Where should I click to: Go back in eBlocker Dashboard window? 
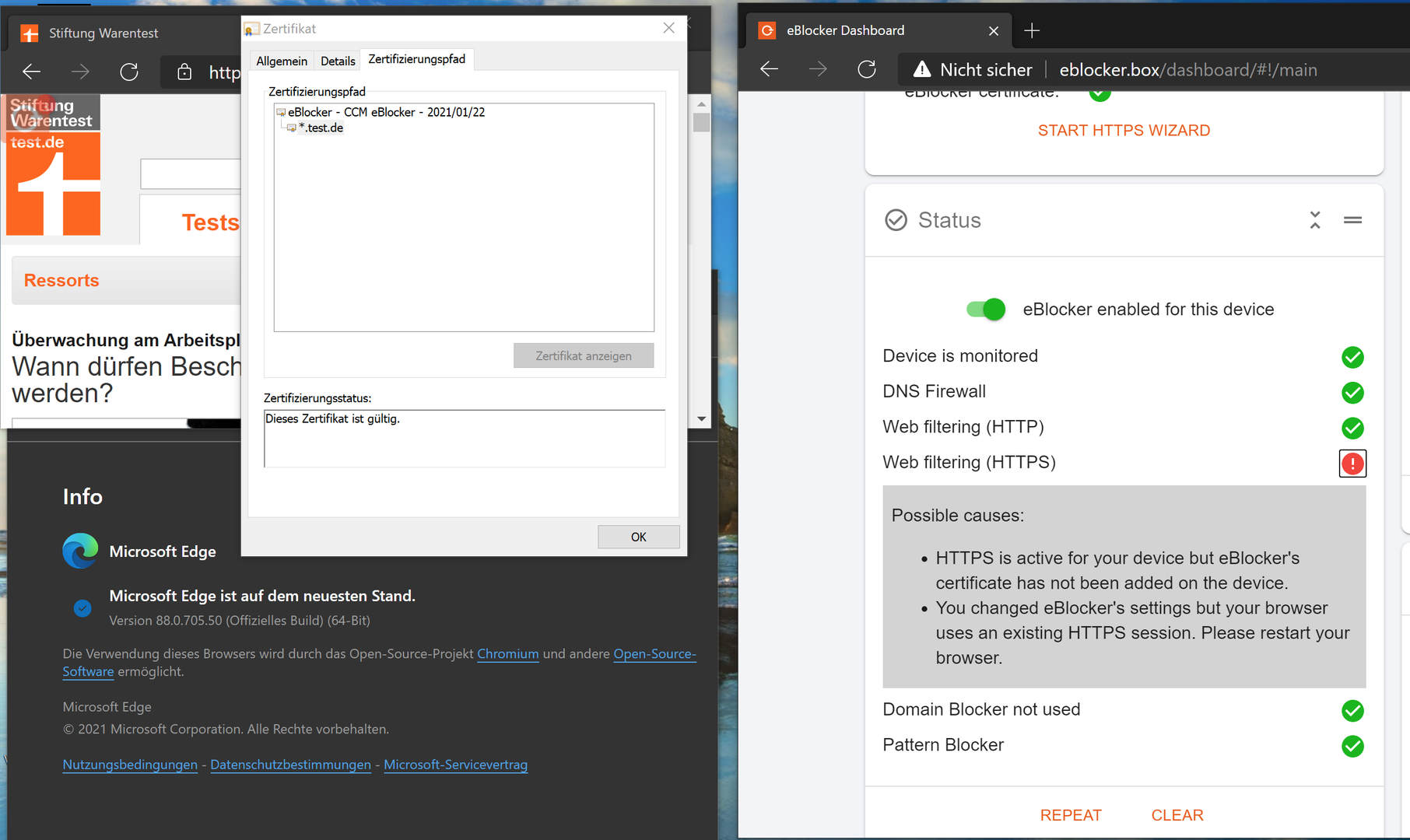[x=769, y=69]
